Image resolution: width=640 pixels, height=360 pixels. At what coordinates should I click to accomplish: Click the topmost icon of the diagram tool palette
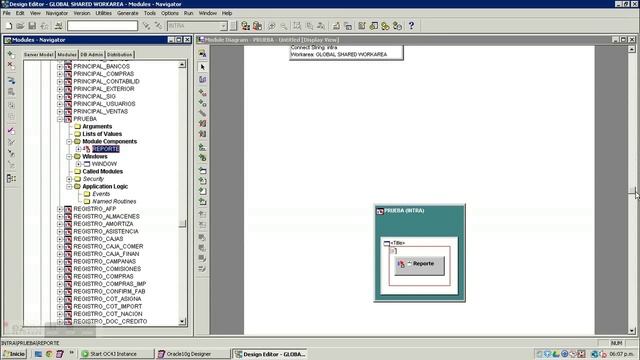tap(202, 53)
